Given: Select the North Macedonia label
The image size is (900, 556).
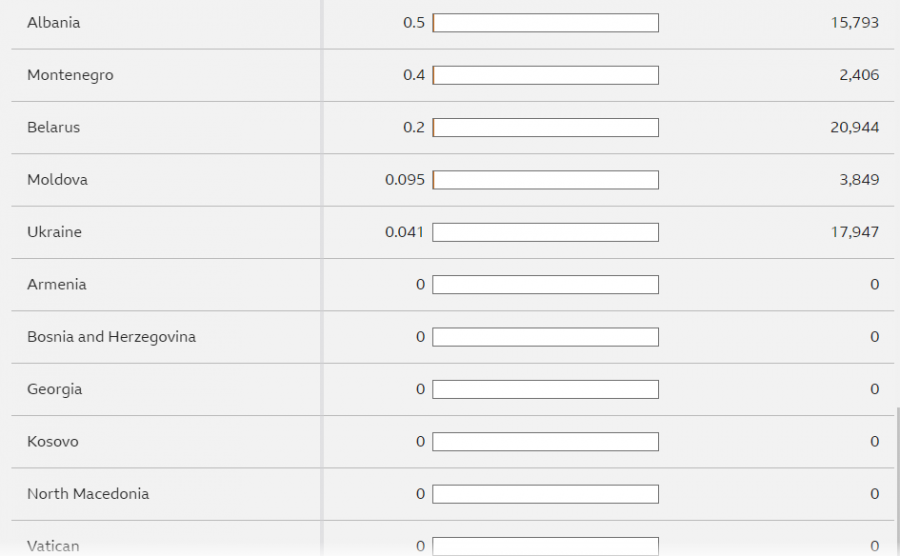Looking at the screenshot, I should [88, 494].
